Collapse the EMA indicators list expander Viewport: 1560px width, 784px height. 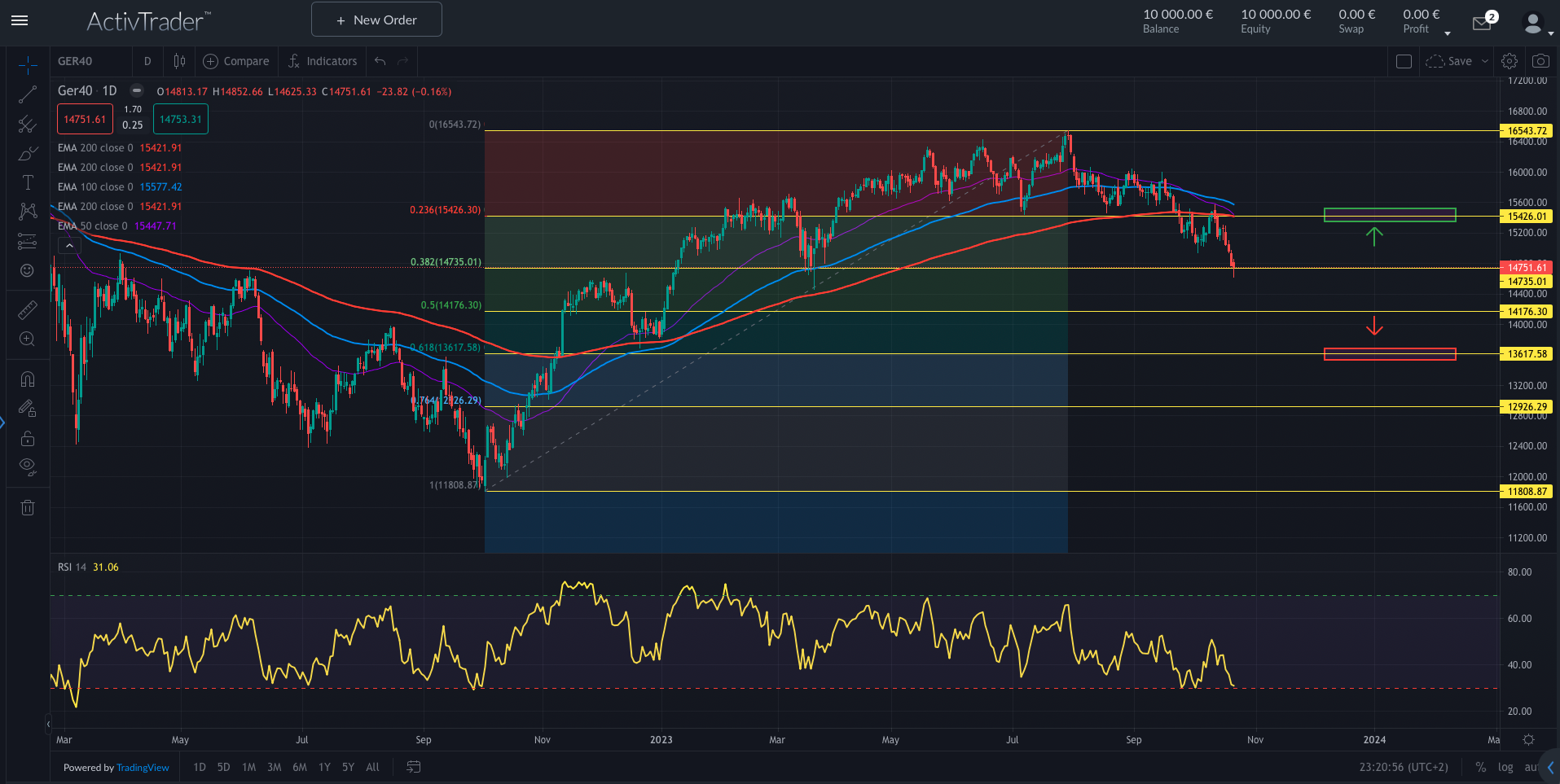pyautogui.click(x=69, y=244)
